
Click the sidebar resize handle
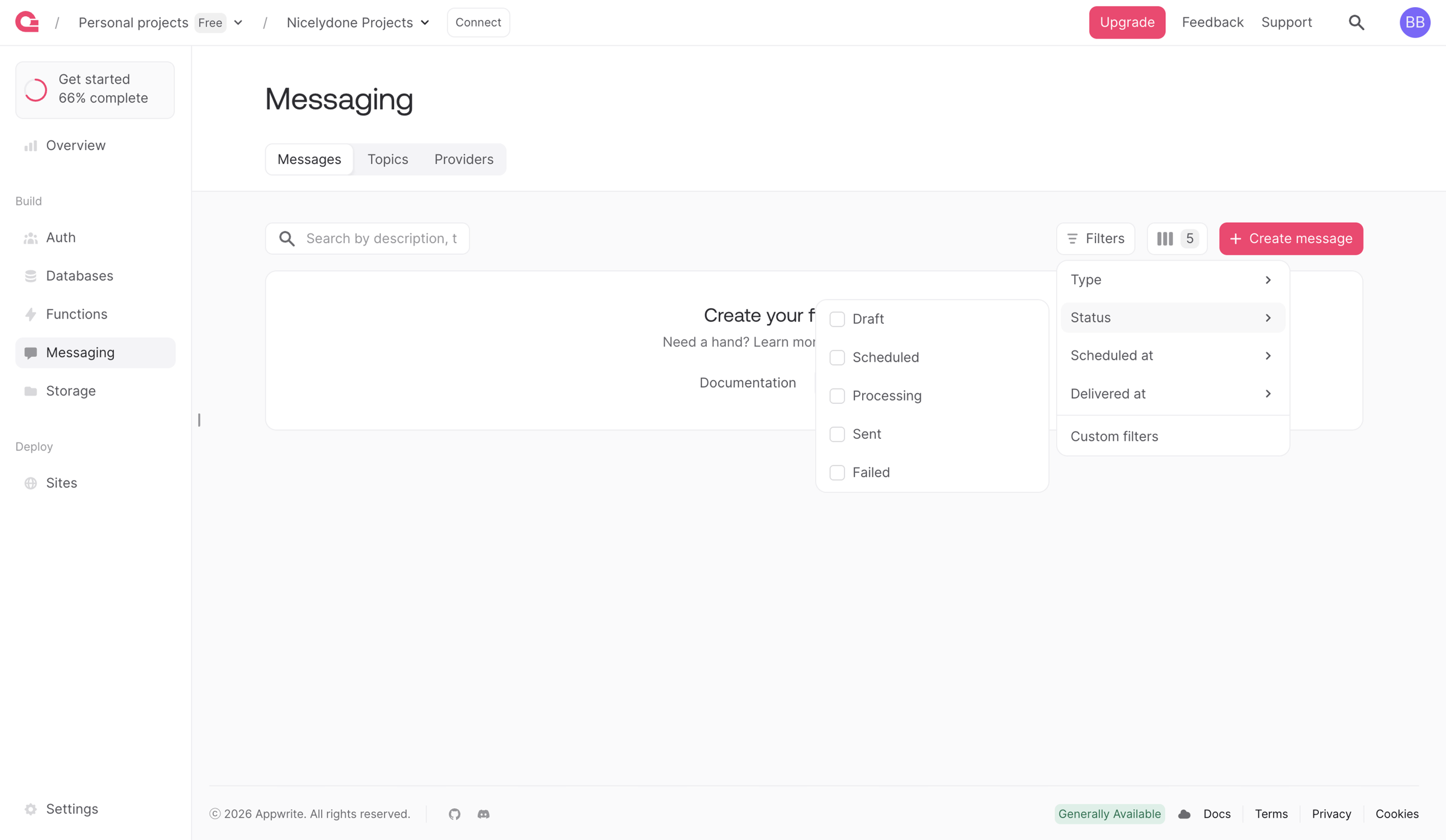tap(199, 420)
